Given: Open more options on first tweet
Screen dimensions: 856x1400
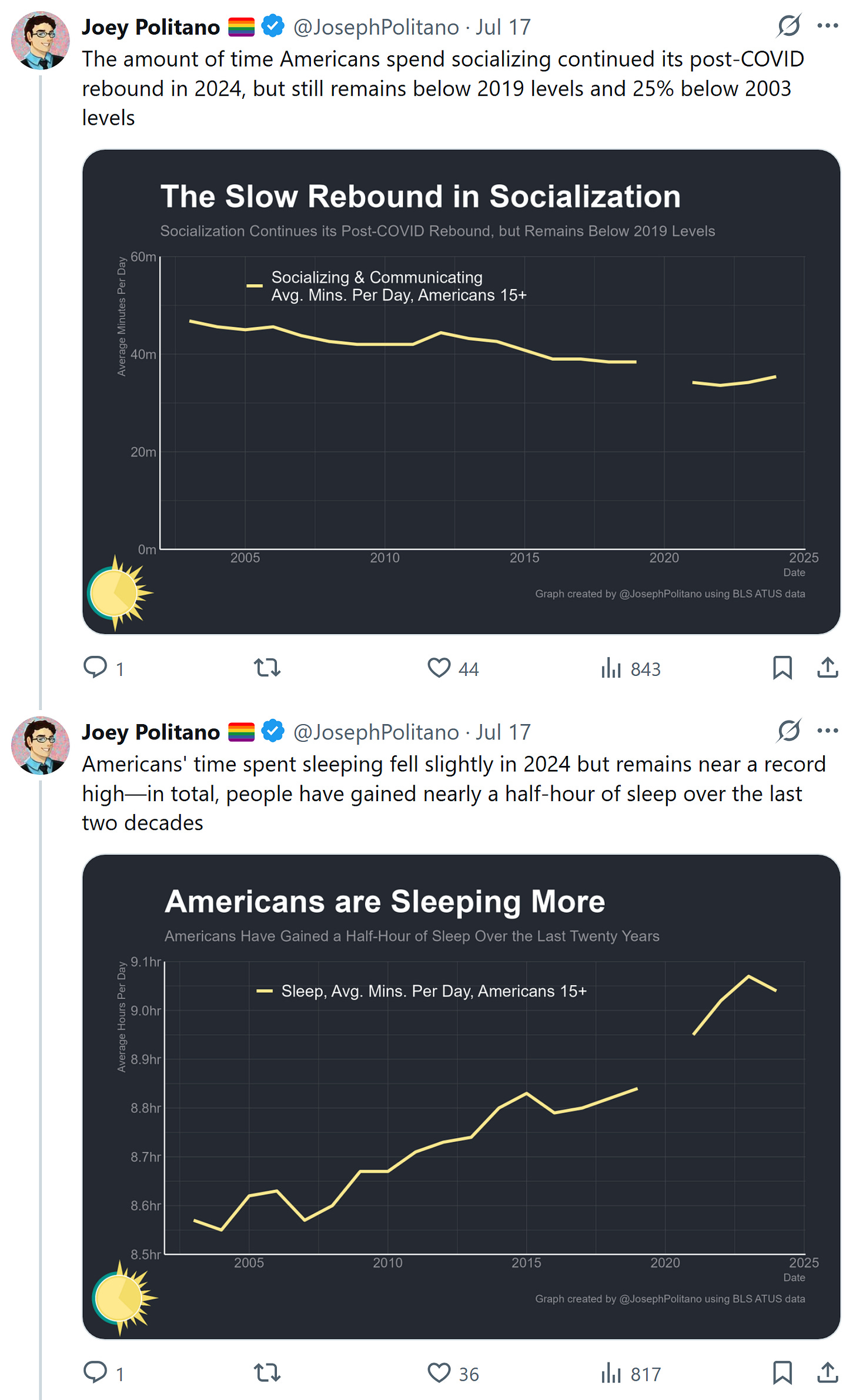Looking at the screenshot, I should (x=827, y=26).
